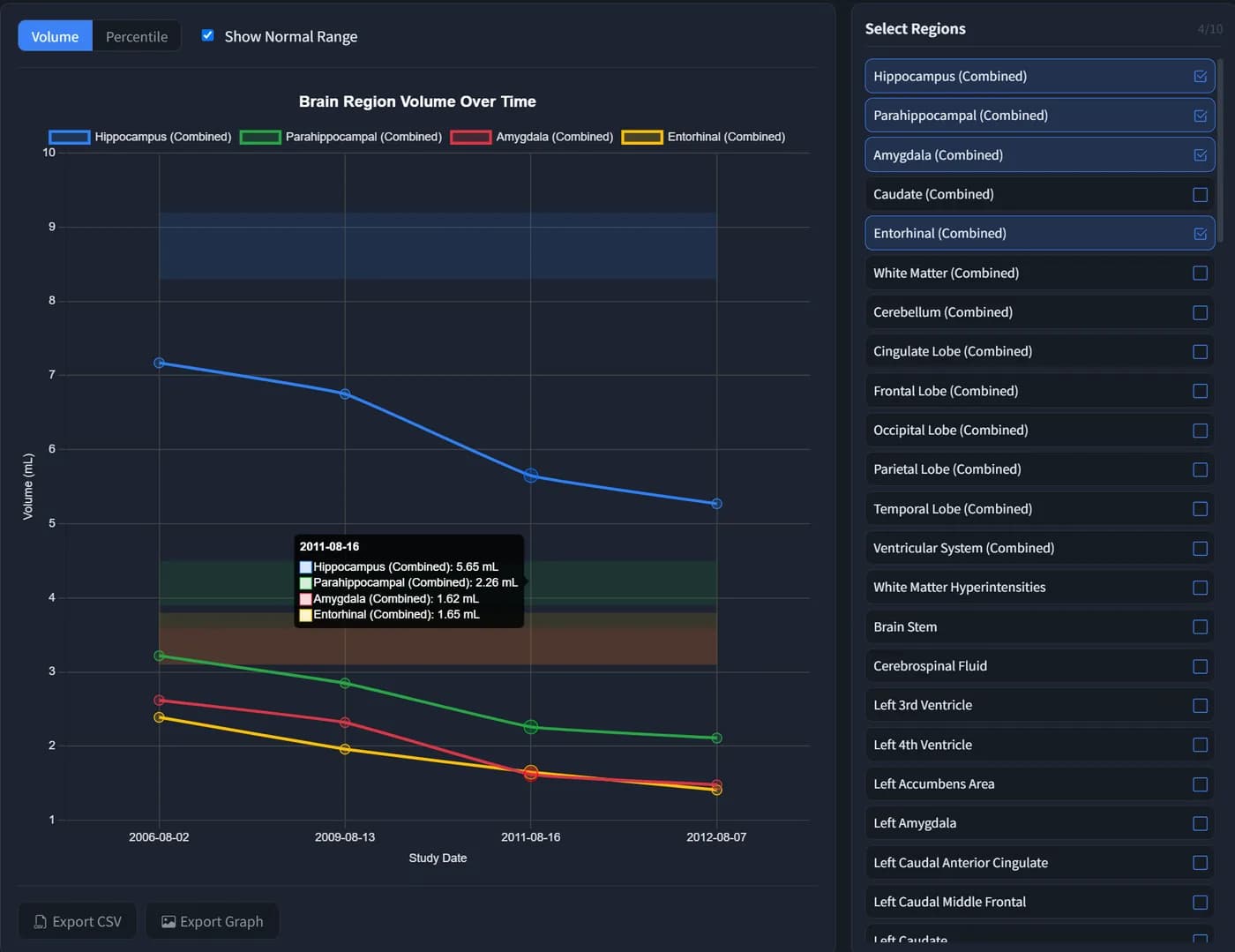Toggle Parahippocampal (Combined) legend swatch in chart
1235x952 pixels.
tap(260, 137)
